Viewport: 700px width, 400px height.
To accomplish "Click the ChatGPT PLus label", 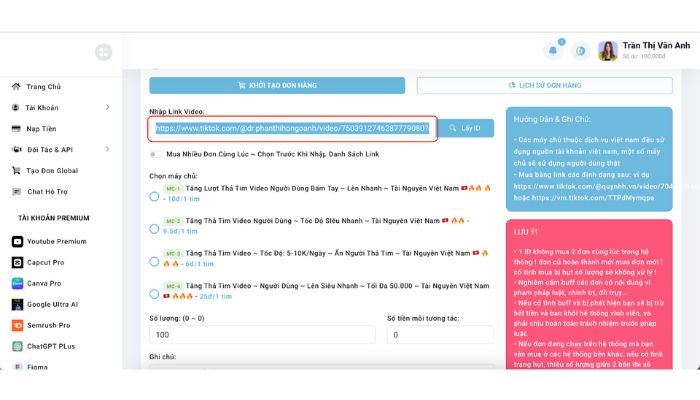I will pyautogui.click(x=51, y=346).
